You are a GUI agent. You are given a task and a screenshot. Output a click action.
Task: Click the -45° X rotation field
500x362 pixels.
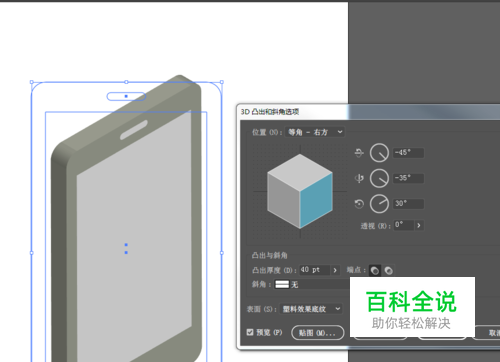(408, 153)
